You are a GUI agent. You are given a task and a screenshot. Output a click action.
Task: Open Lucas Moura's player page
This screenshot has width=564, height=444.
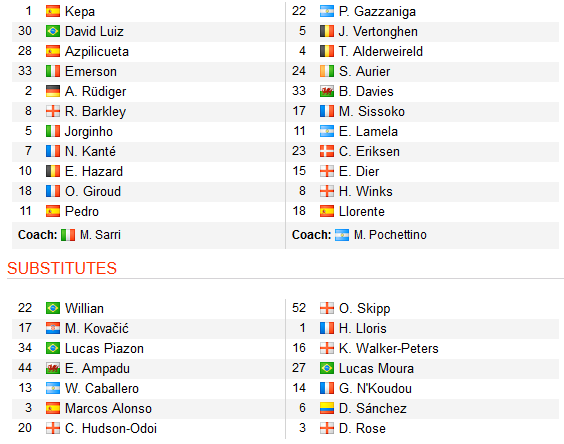click(x=376, y=368)
